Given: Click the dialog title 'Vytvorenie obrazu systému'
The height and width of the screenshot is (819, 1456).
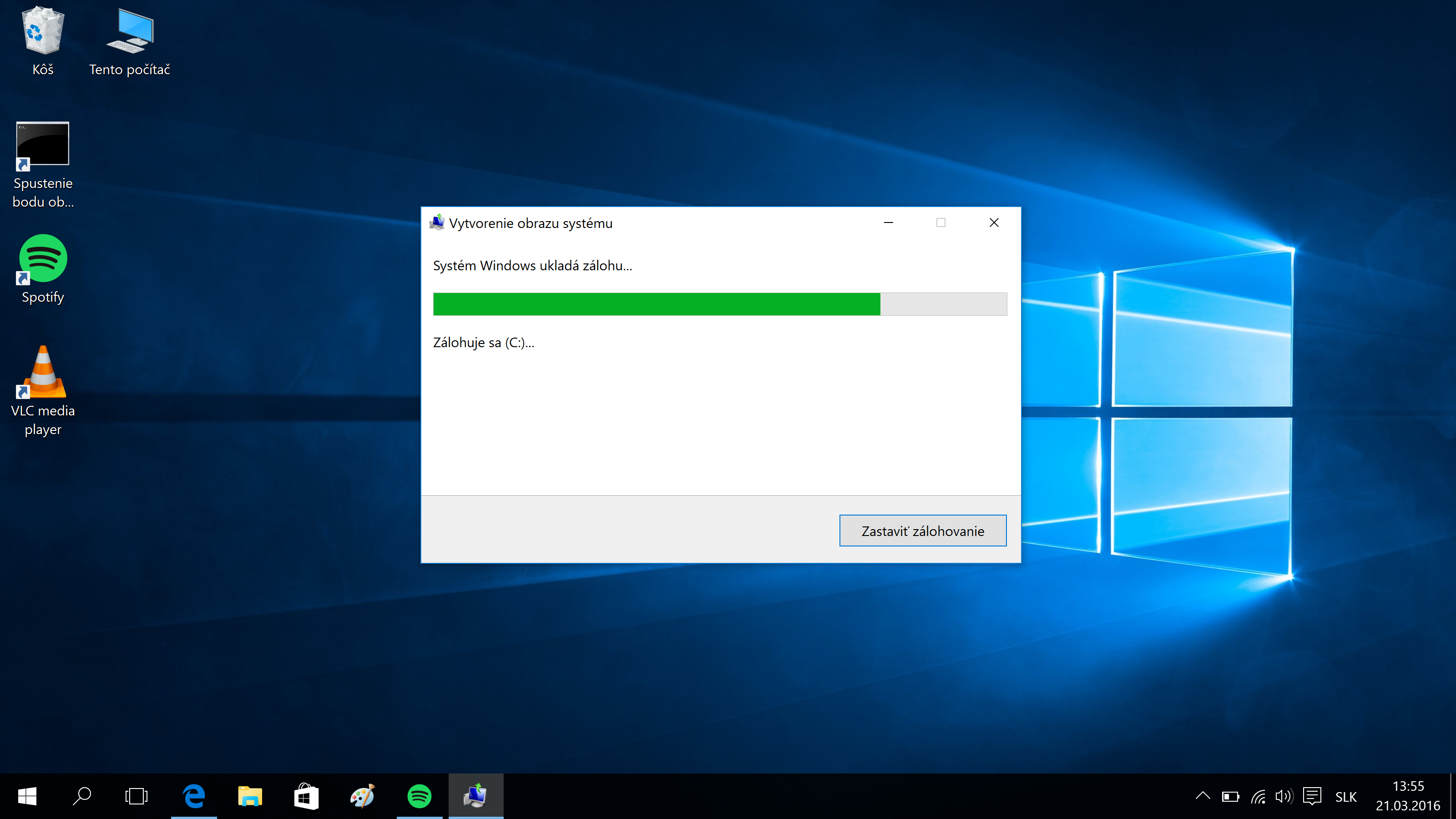Looking at the screenshot, I should [x=531, y=223].
